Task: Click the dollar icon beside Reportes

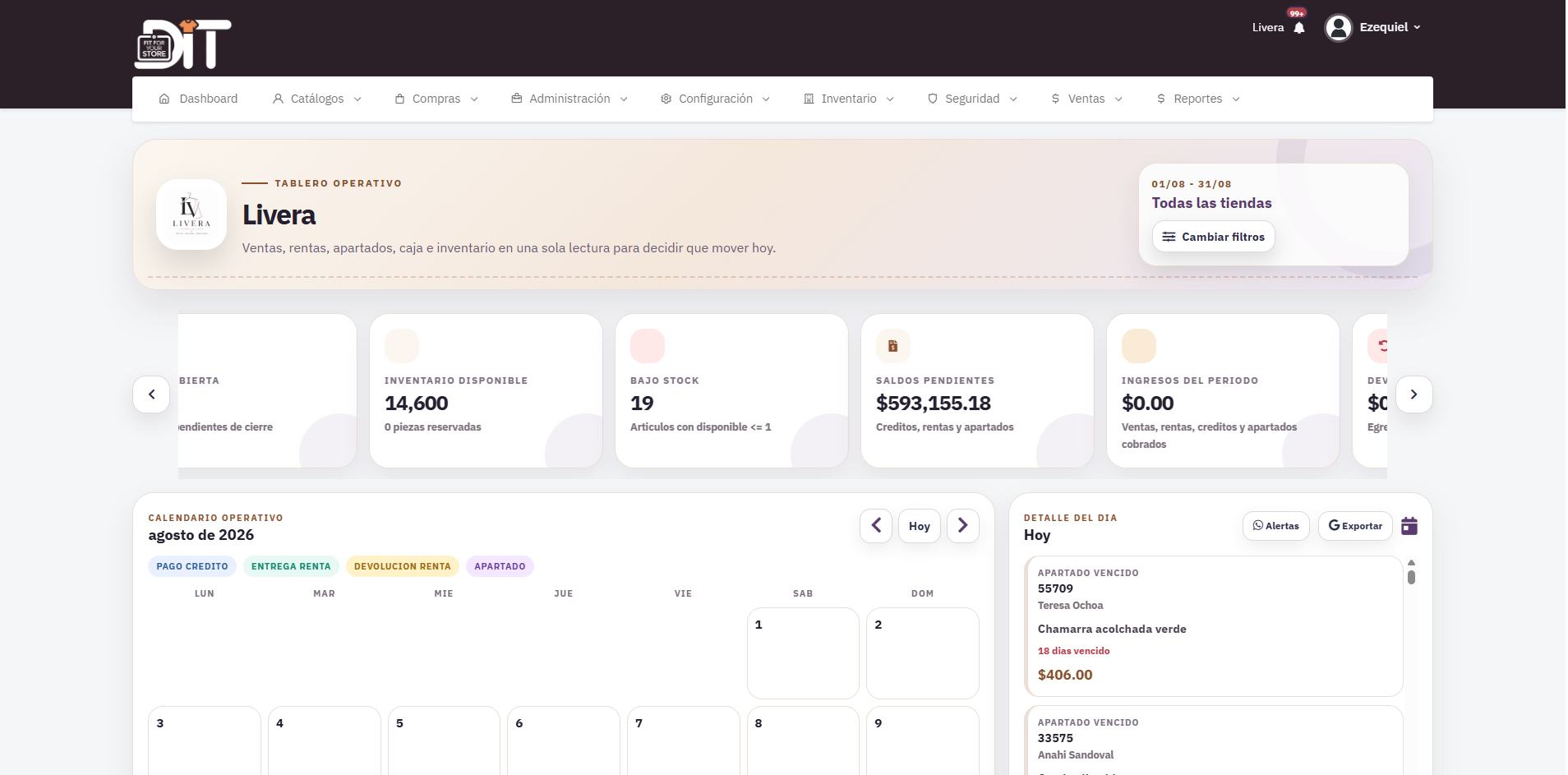Action: tap(1161, 99)
